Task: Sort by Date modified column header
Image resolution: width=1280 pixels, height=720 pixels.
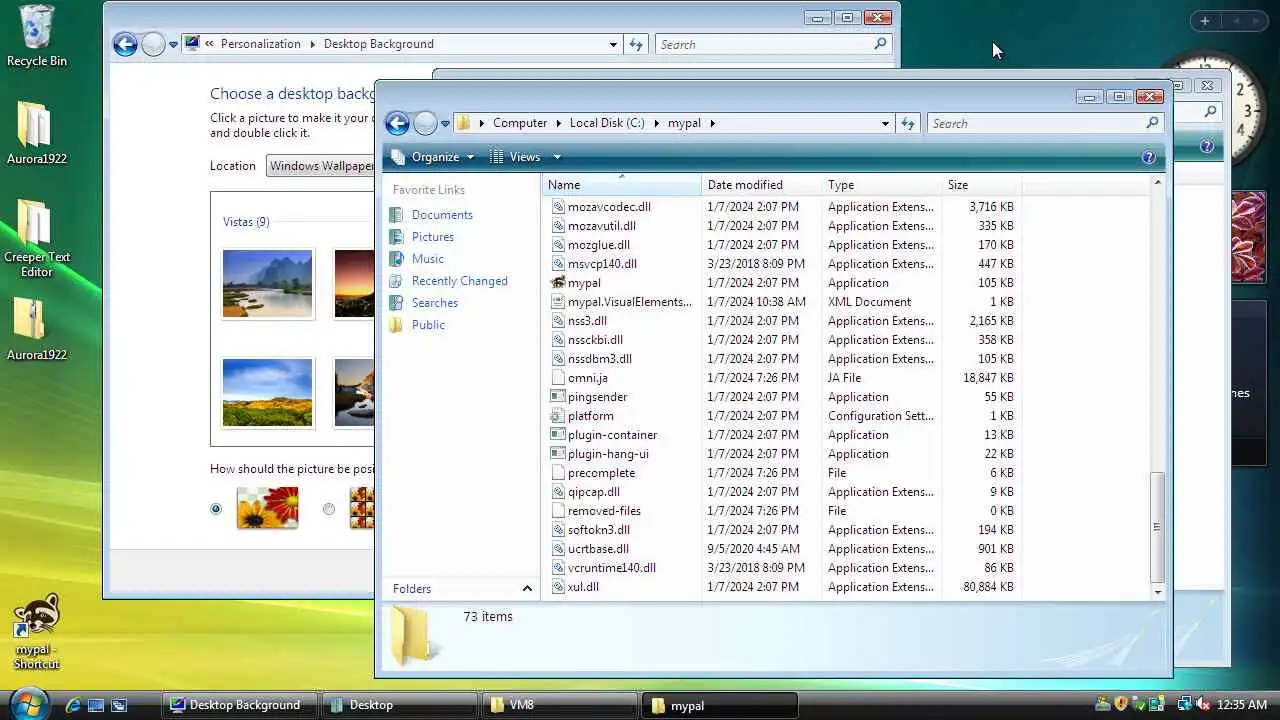Action: [x=762, y=185]
